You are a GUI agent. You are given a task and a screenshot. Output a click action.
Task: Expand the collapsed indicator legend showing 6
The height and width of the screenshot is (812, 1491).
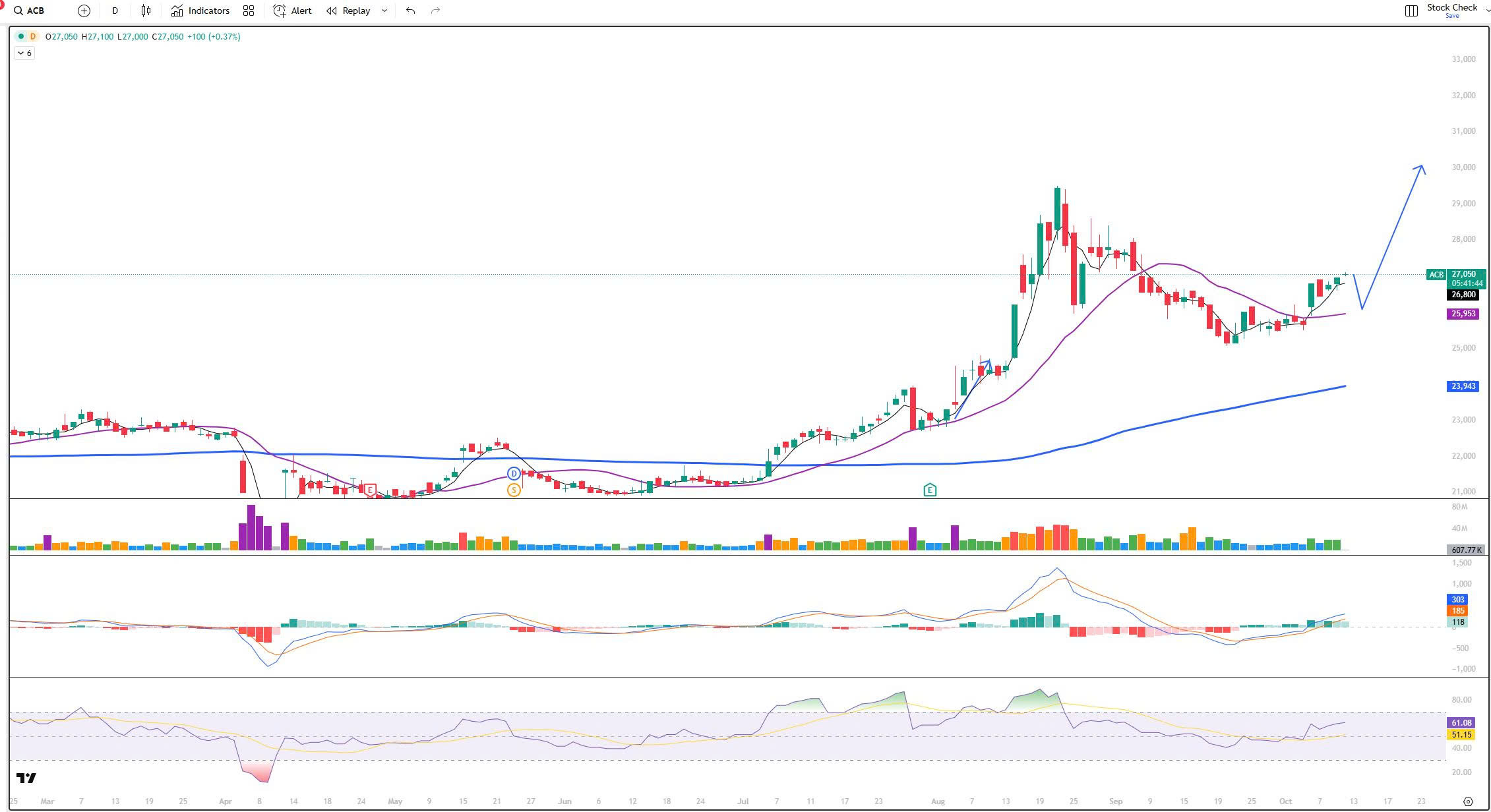click(24, 53)
